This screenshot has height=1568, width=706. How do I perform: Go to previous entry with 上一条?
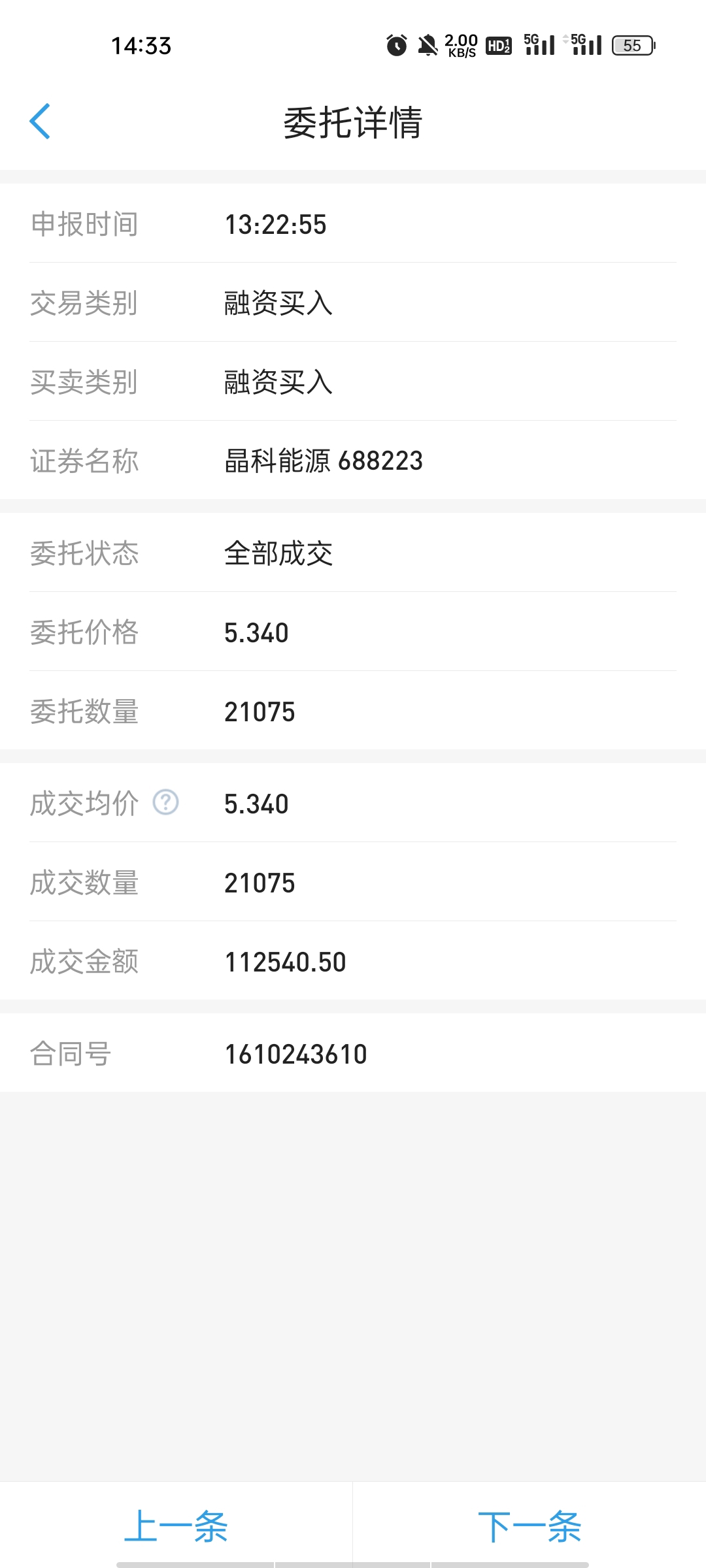176,1527
